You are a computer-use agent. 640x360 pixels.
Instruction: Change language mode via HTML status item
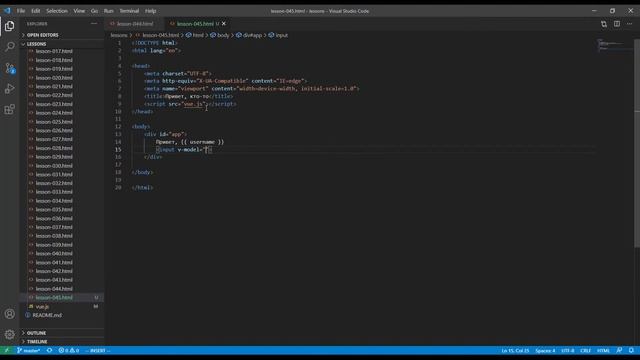603,351
